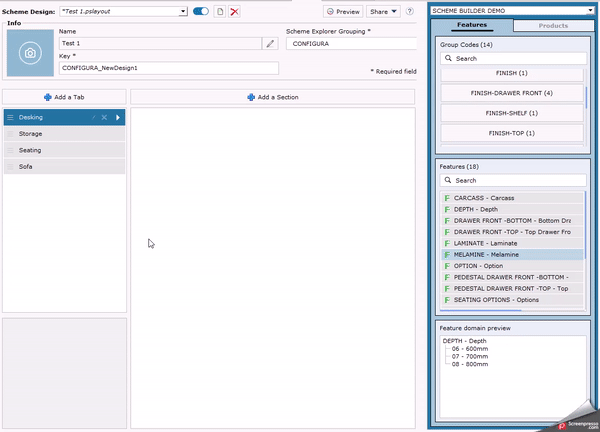Click the Scheme Explorer Grouping field
Image resolution: width=600 pixels, height=432 pixels.
(x=351, y=44)
